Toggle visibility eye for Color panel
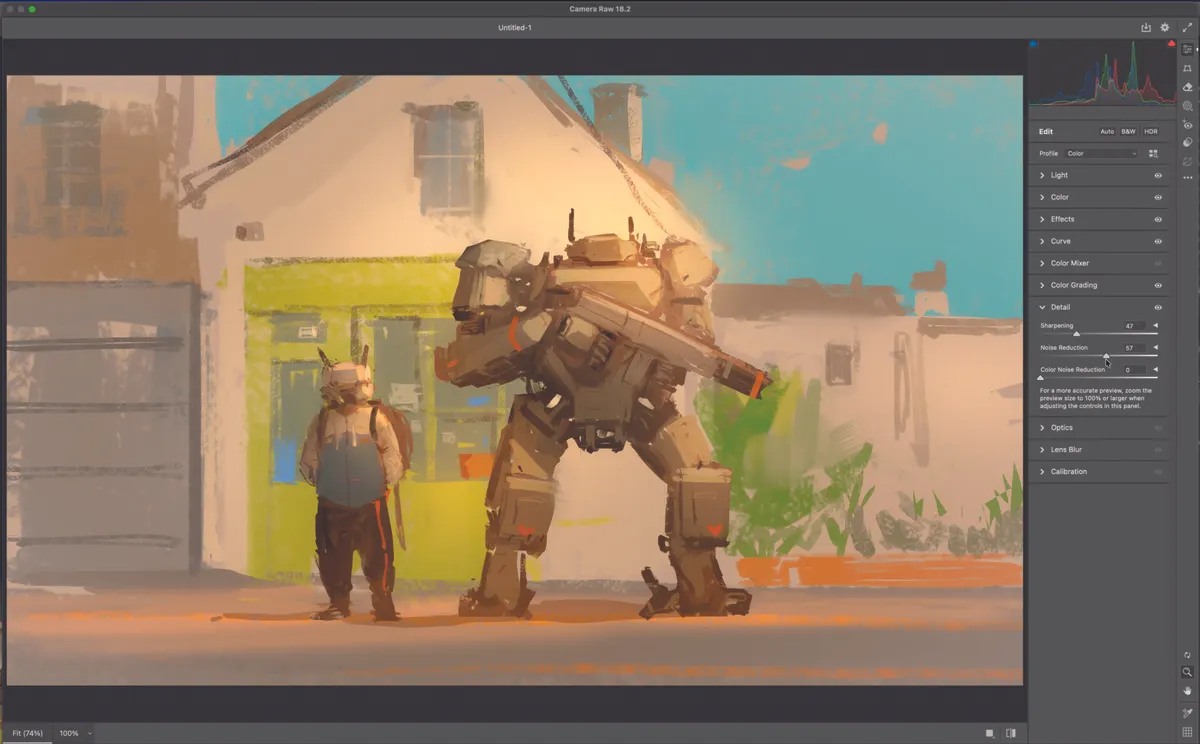The height and width of the screenshot is (744, 1200). tap(1158, 197)
